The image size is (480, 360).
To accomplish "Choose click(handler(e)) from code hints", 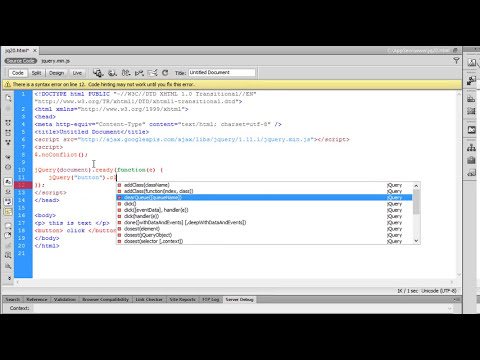I will pyautogui.click(x=264, y=216).
